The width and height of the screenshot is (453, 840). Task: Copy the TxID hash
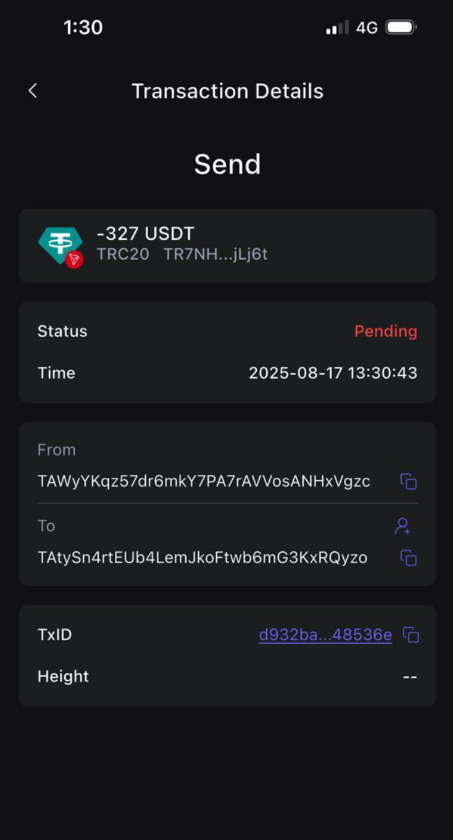[x=411, y=635]
